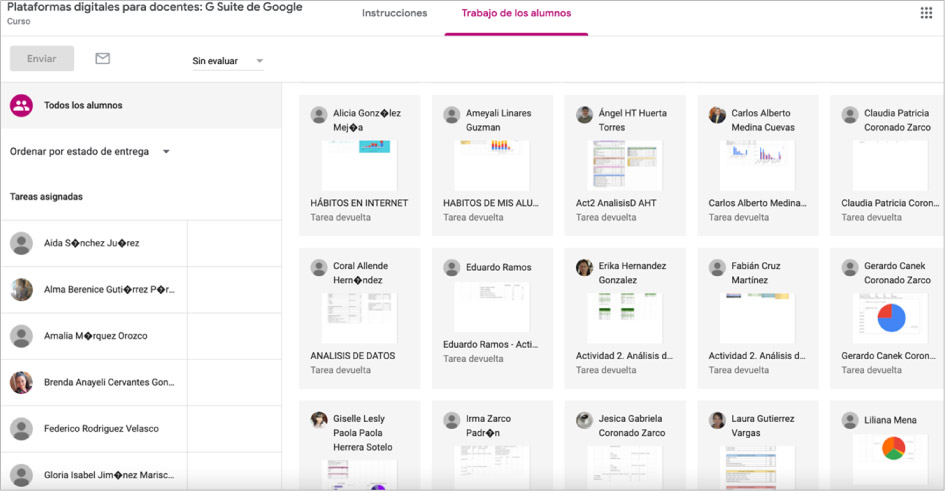The height and width of the screenshot is (491, 945).
Task: Click the envelope email icon
Action: pos(102,58)
